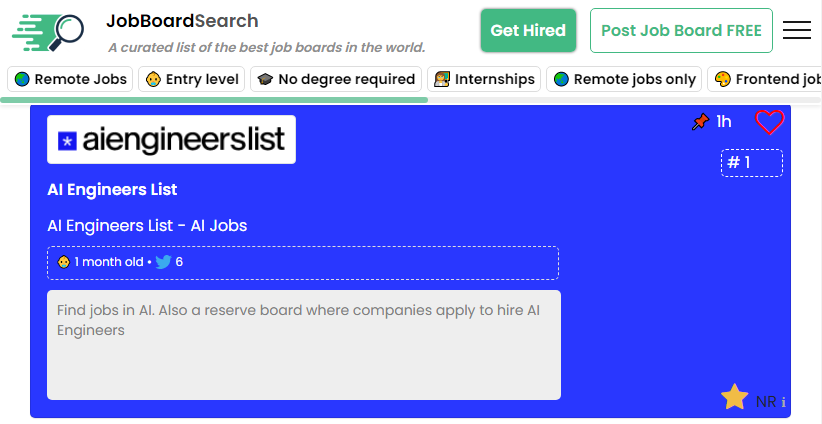
Task: Click the baby face age icon
Action: [x=64, y=262]
